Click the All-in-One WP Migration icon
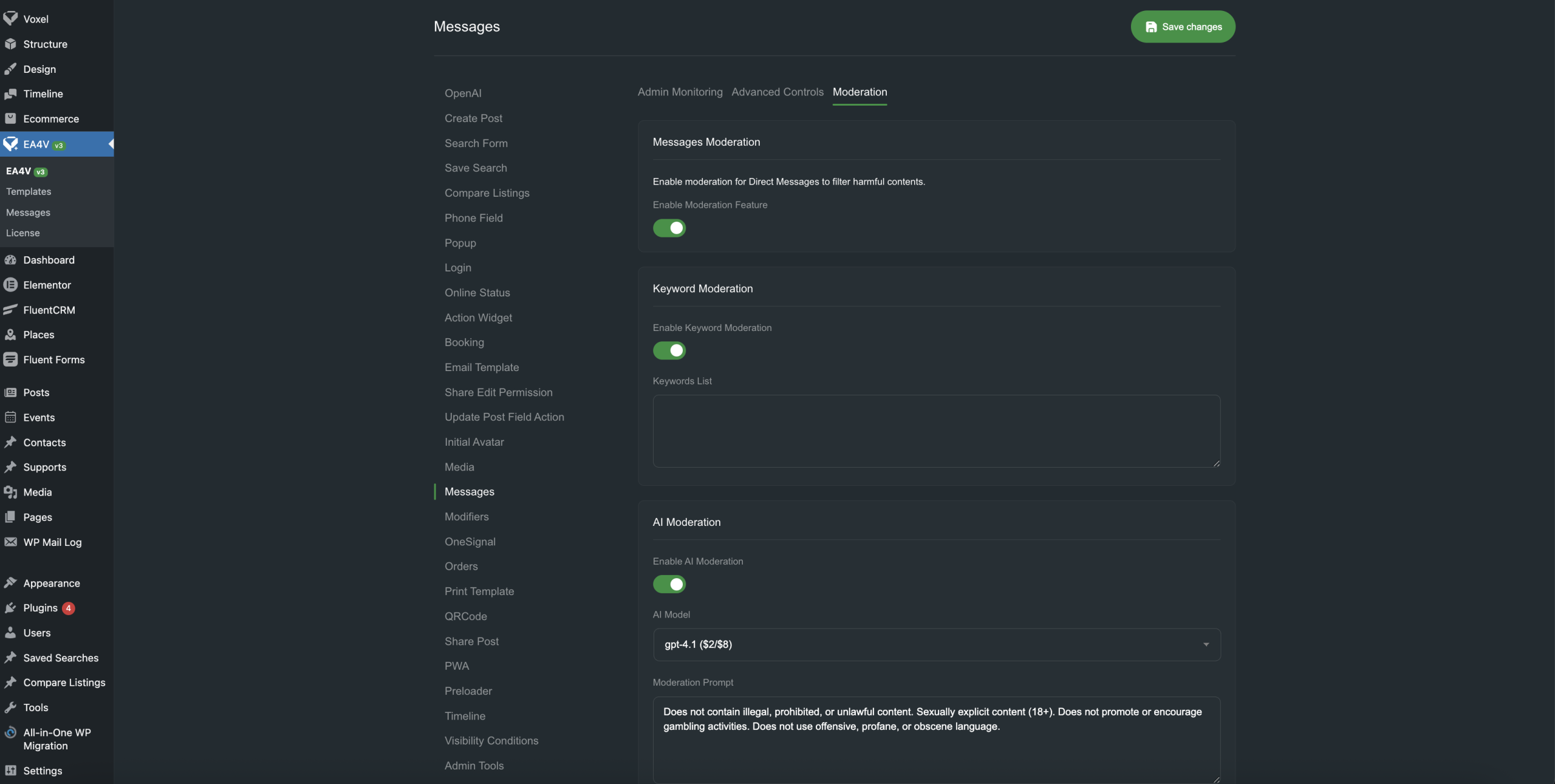Screen dimensions: 1555x784 pos(10,732)
